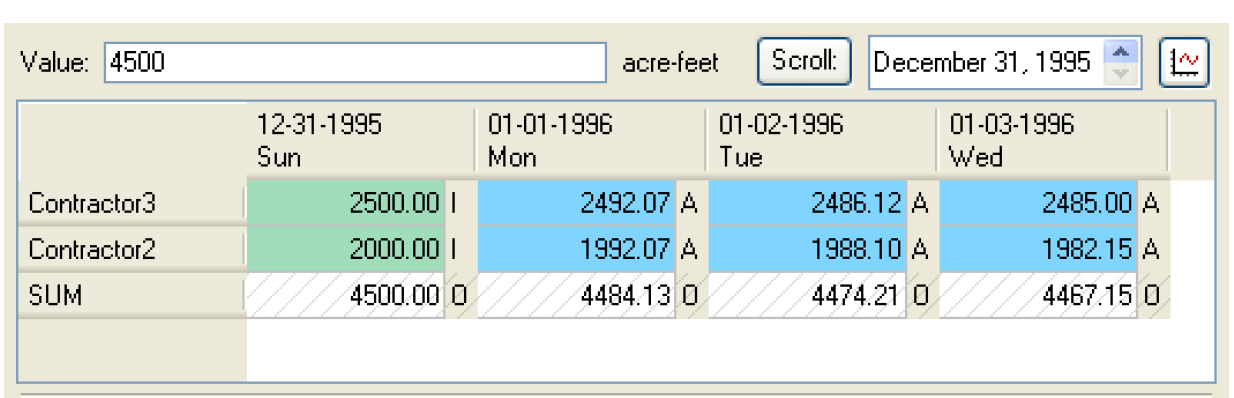
Task: Select the SUM cell showing 4500.00
Action: click(346, 296)
